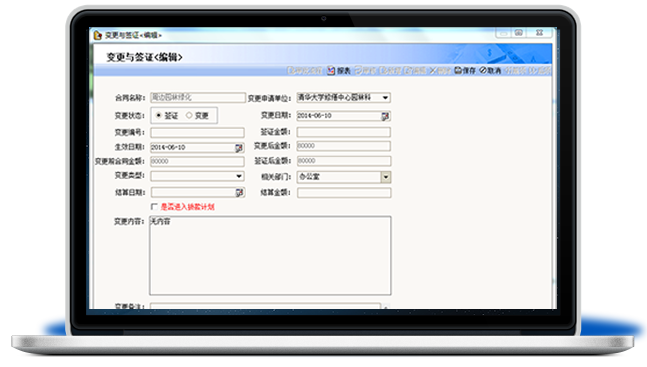Expand the 变更类型 dropdown

pos(239,176)
